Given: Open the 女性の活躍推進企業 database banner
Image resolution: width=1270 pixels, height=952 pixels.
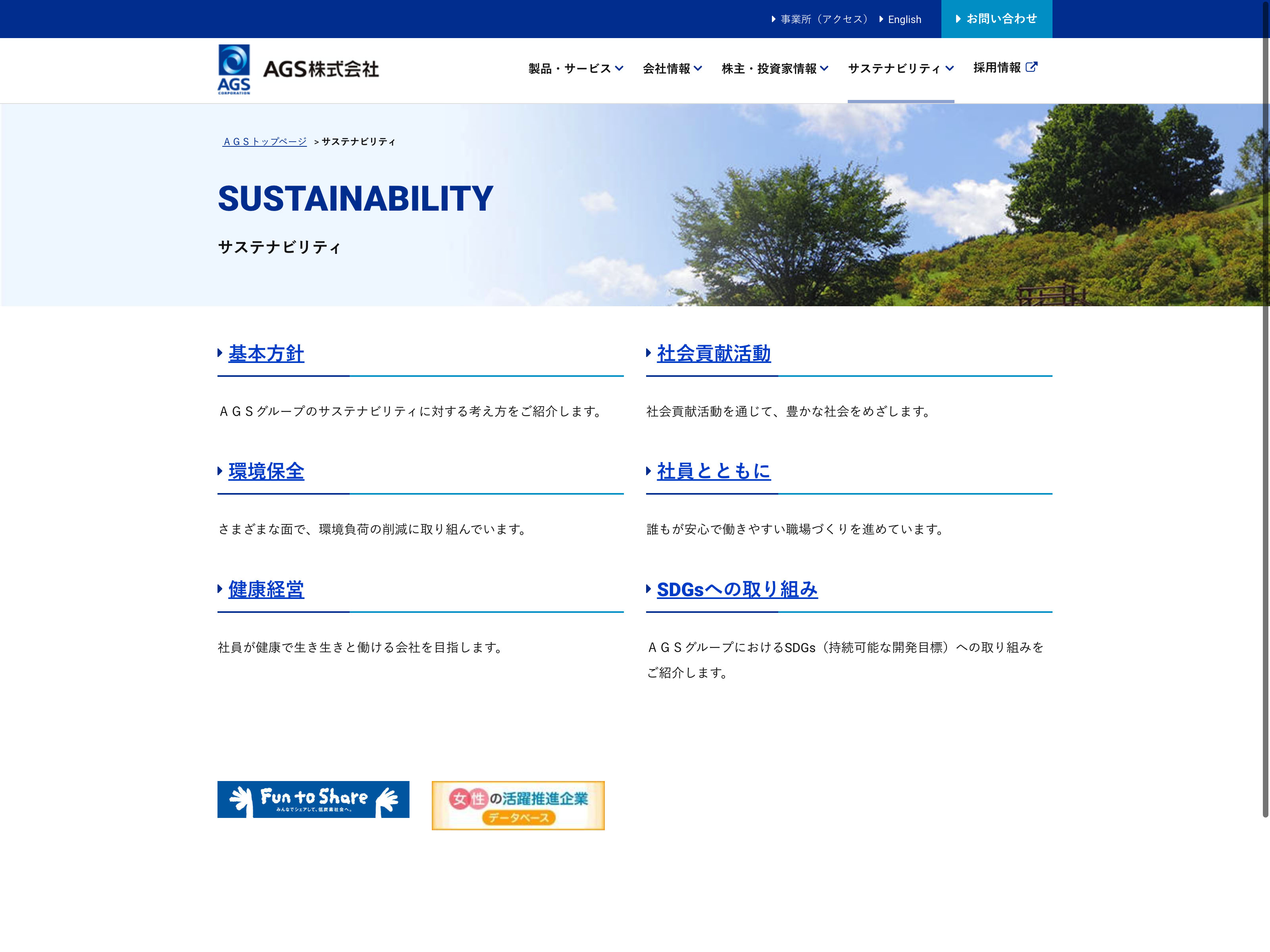Looking at the screenshot, I should pos(518,805).
